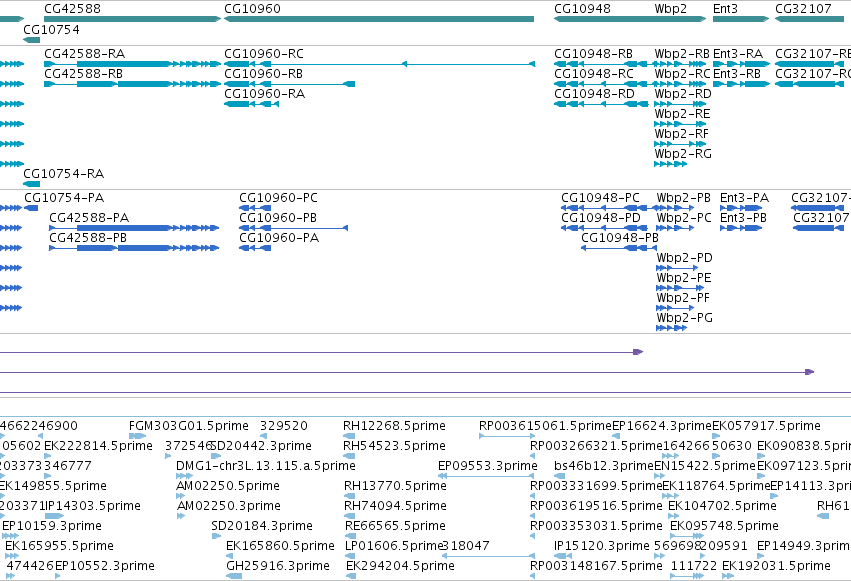The width and height of the screenshot is (851, 581).
Task: Select transcript CG10948-RC
Action: point(604,84)
